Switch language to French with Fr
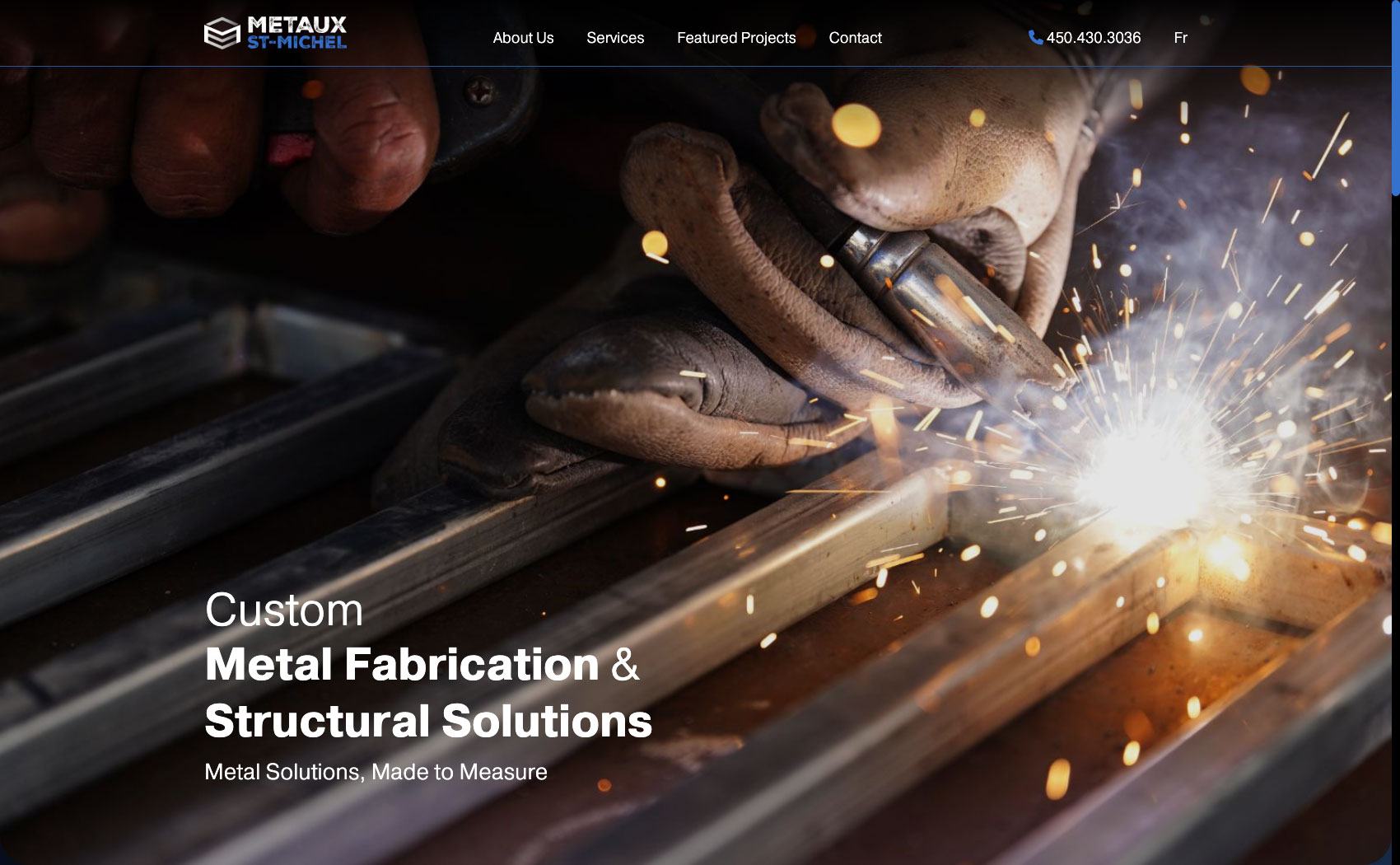This screenshot has height=865, width=1400. [1180, 38]
